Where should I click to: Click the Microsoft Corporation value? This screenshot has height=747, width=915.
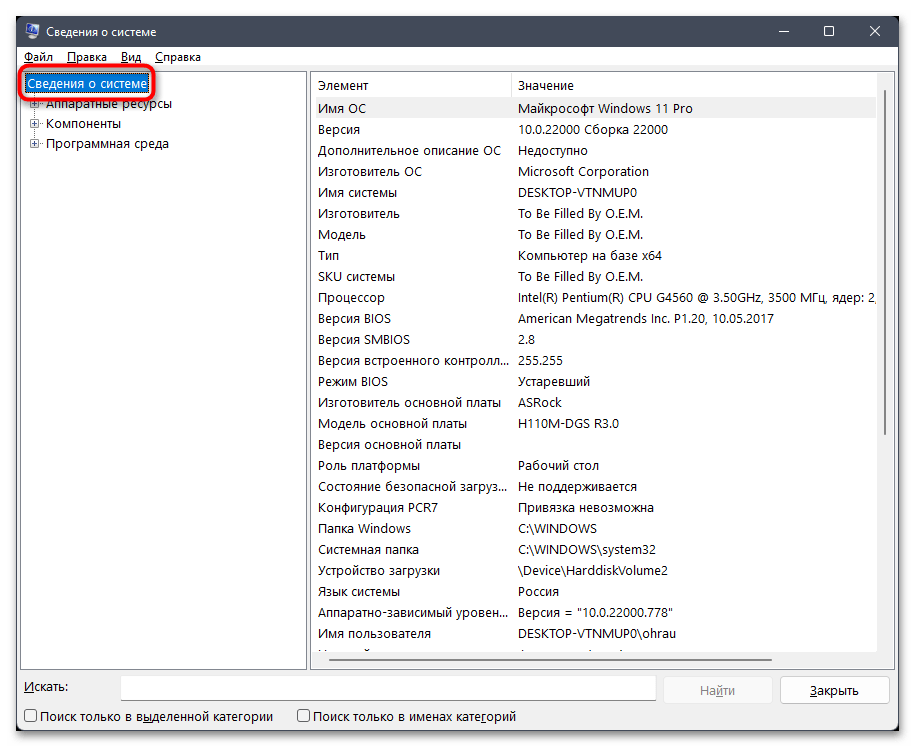pos(584,172)
